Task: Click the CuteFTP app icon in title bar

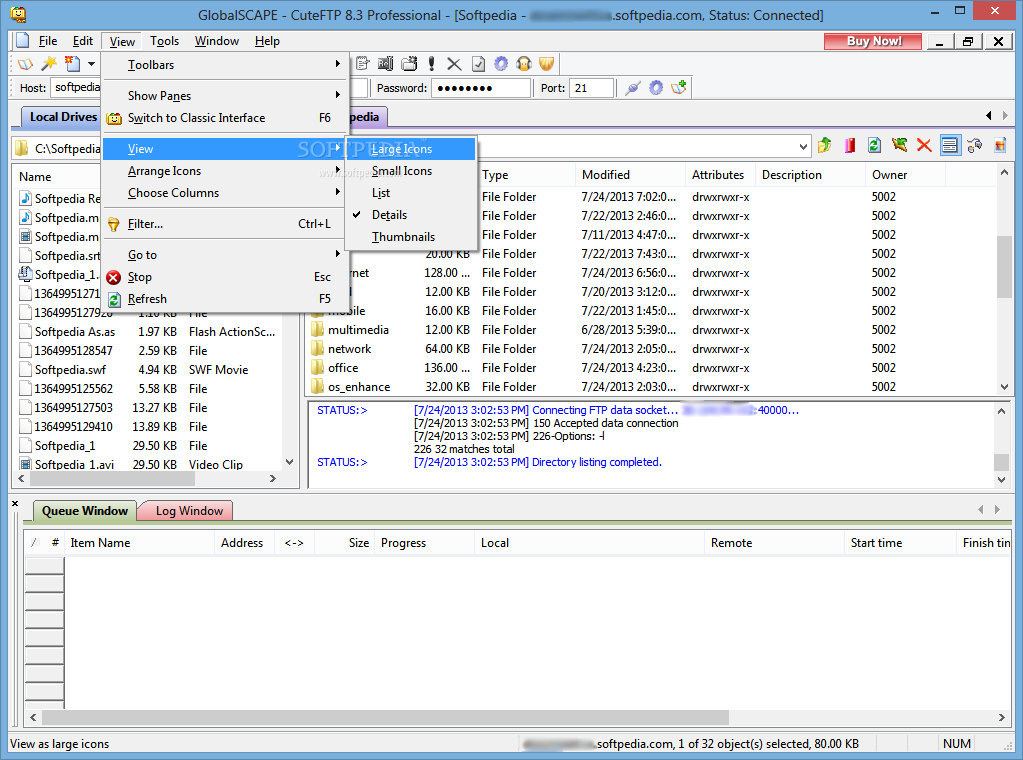Action: [18, 14]
